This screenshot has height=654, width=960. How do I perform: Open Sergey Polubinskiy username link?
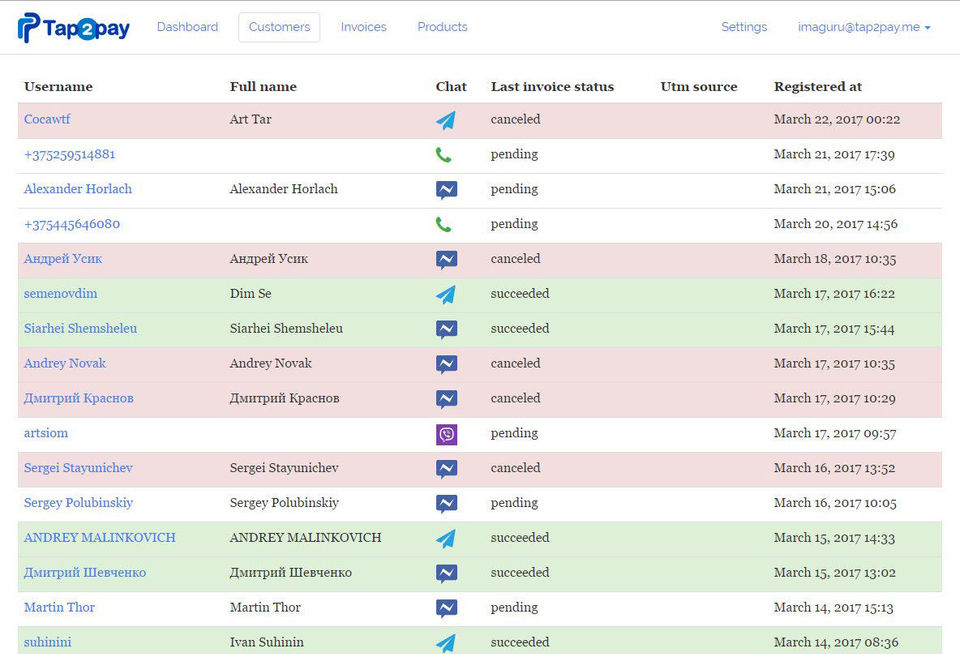point(78,503)
